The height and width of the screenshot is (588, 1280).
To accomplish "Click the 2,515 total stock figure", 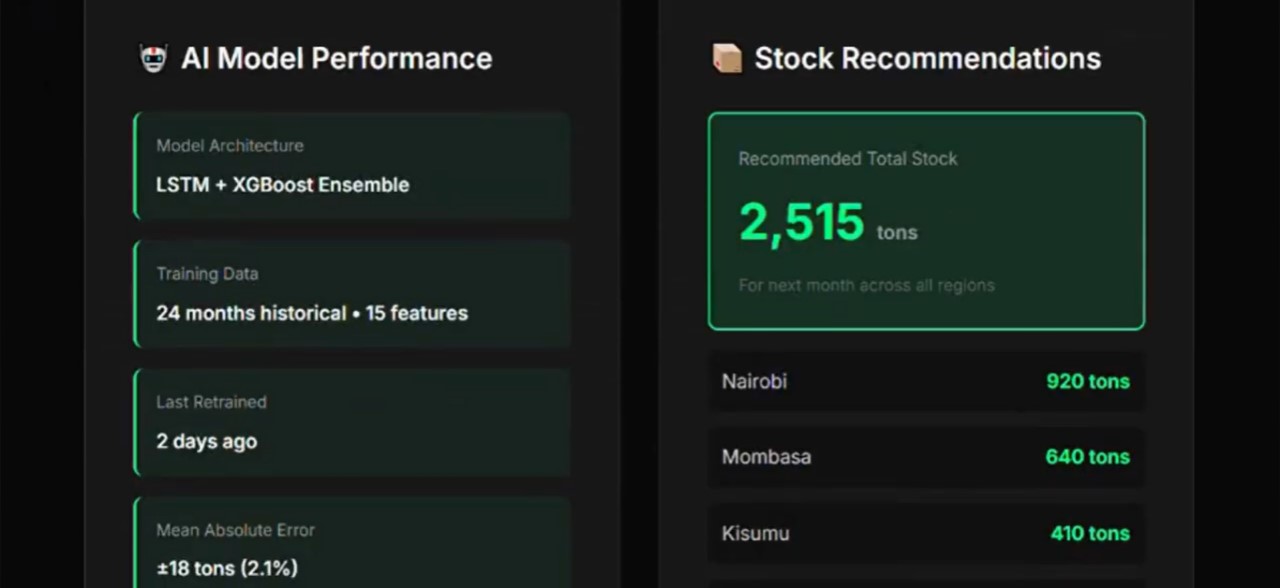I will [x=801, y=222].
